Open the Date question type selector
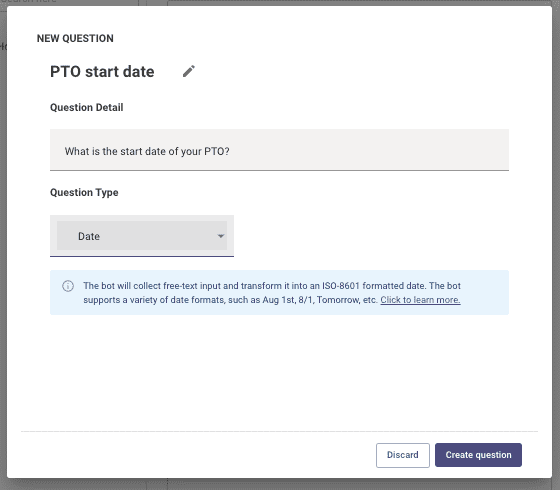560x490 pixels. click(142, 236)
